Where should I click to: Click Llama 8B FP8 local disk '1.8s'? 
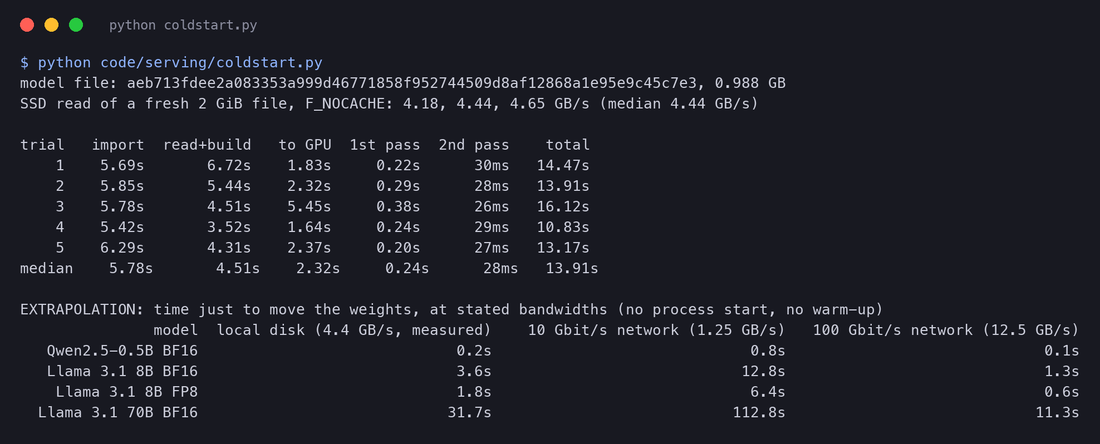(x=474, y=392)
